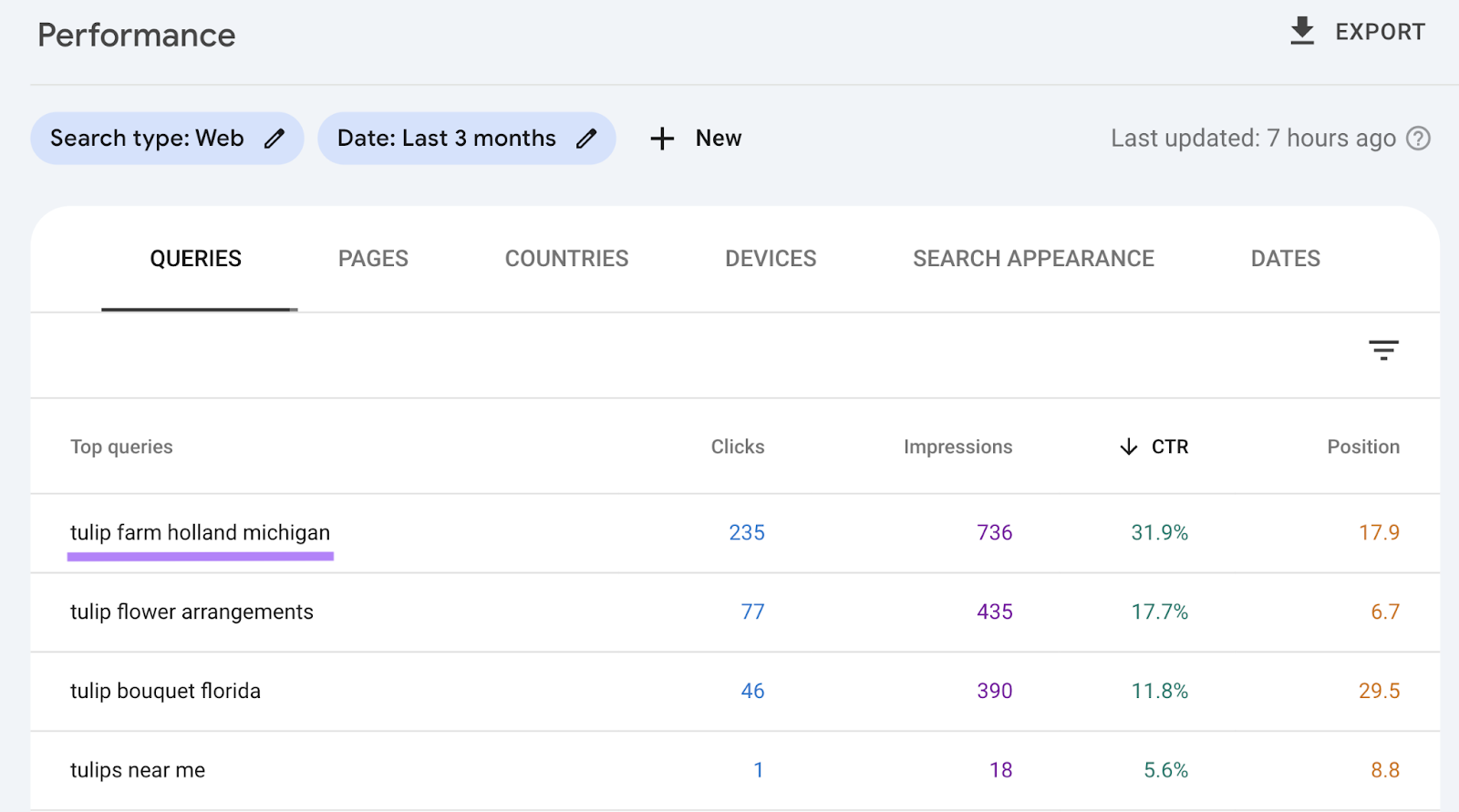Viewport: 1459px width, 812px height.
Task: Sort by the Position column header
Action: point(1362,447)
